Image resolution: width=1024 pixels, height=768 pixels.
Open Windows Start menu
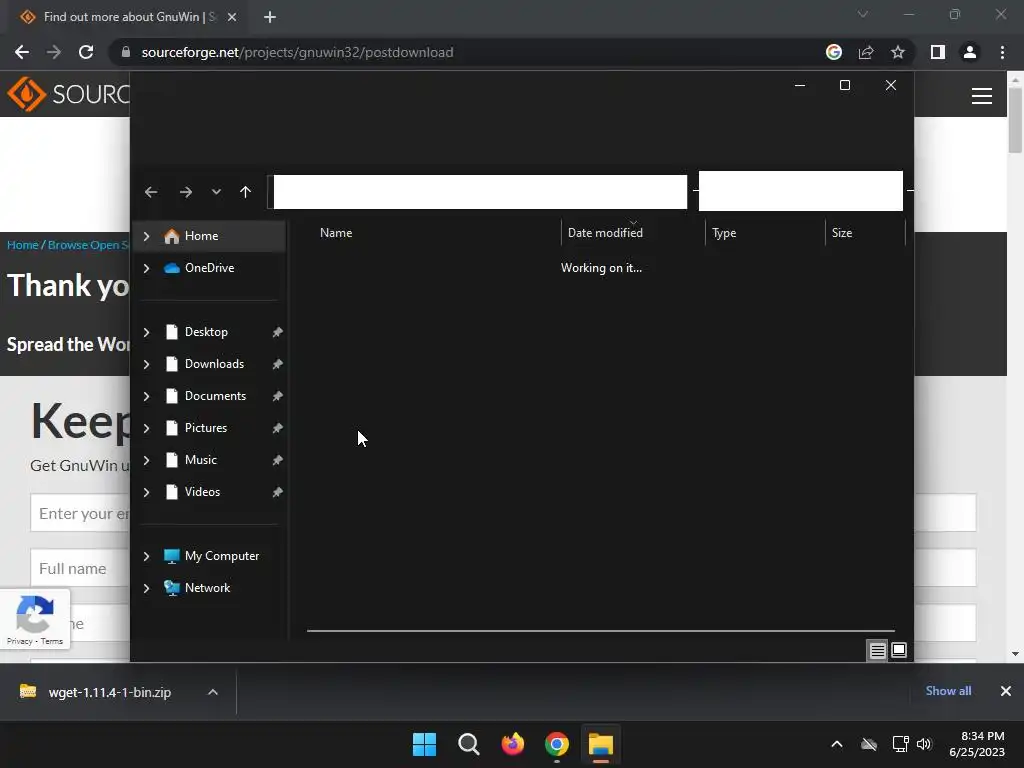(x=424, y=744)
